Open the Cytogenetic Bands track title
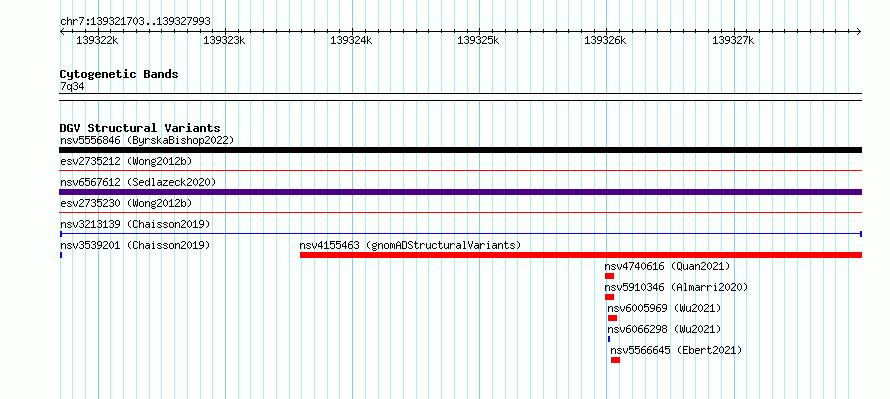 [x=119, y=74]
